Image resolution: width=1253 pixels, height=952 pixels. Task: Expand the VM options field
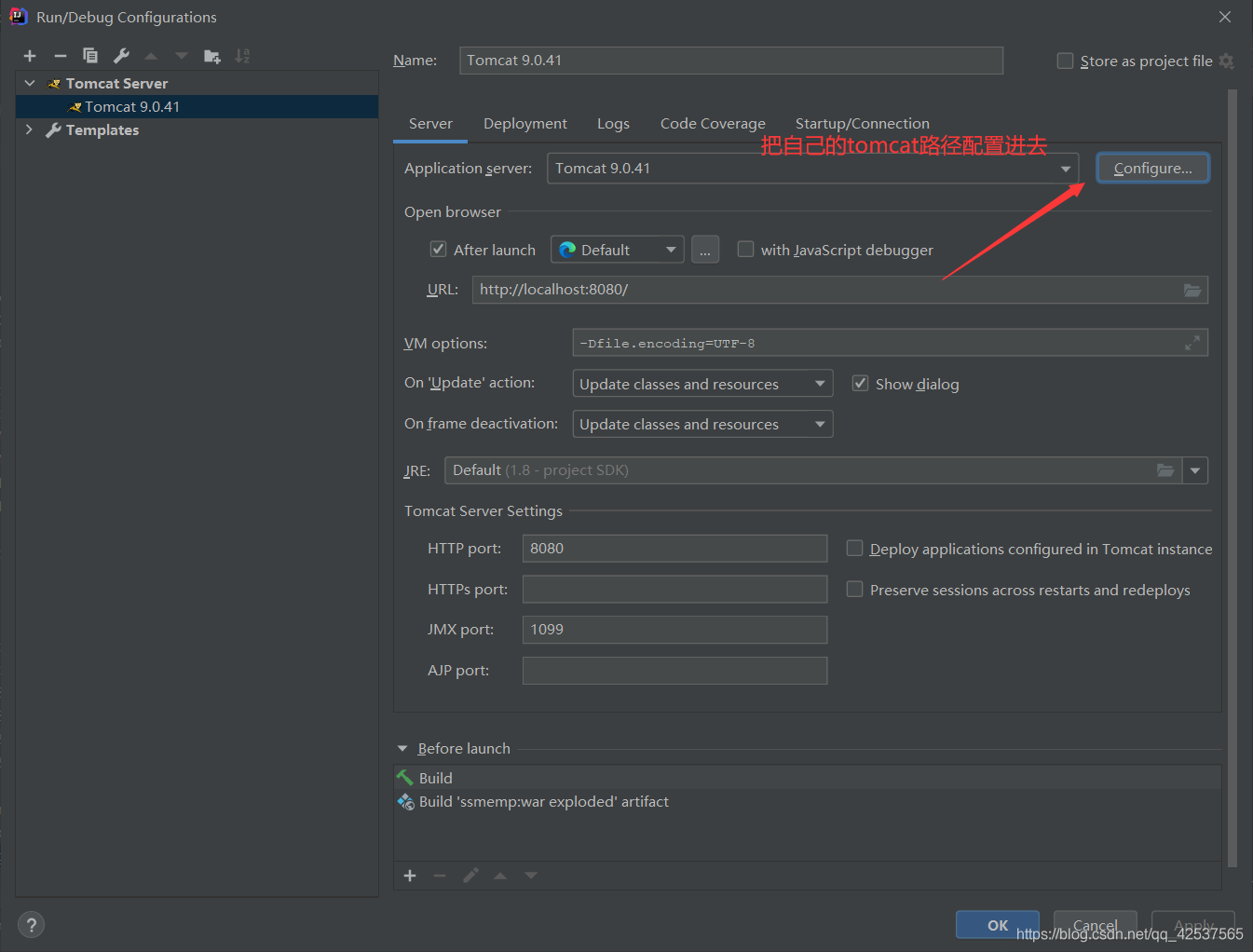(x=1192, y=343)
